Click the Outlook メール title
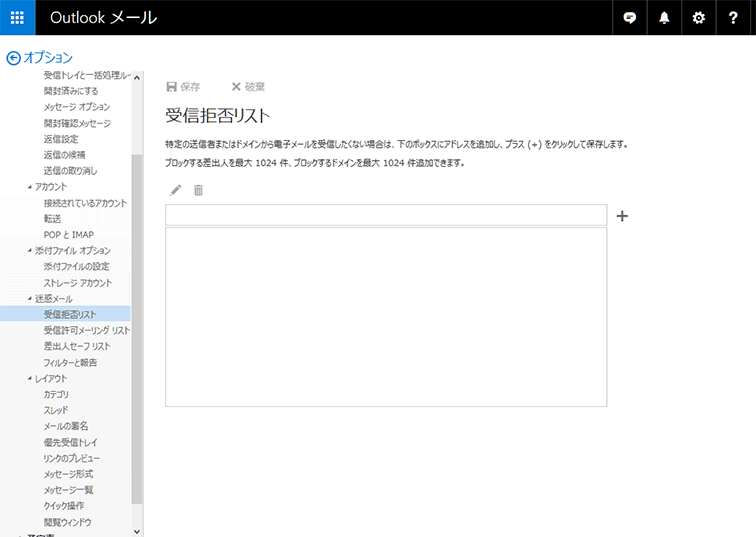Screen dimensions: 756x537 (x=104, y=18)
